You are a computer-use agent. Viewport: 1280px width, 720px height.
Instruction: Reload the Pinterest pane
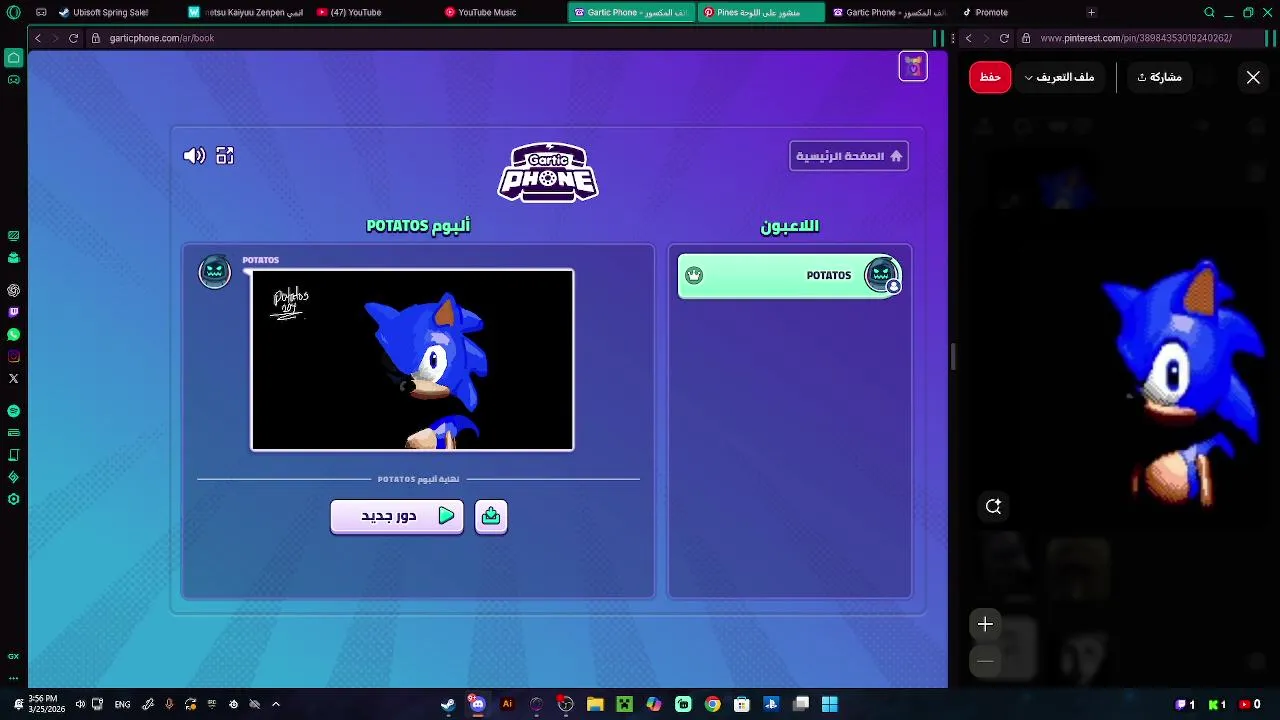tap(1004, 38)
